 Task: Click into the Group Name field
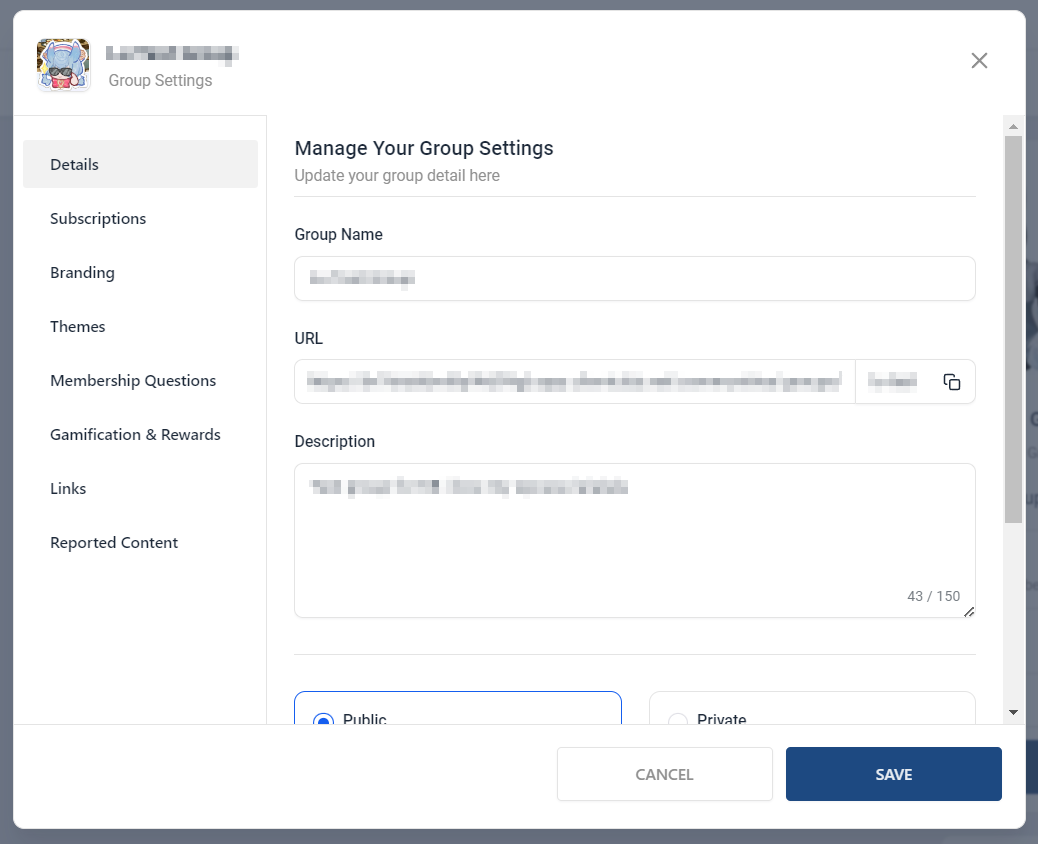[634, 278]
